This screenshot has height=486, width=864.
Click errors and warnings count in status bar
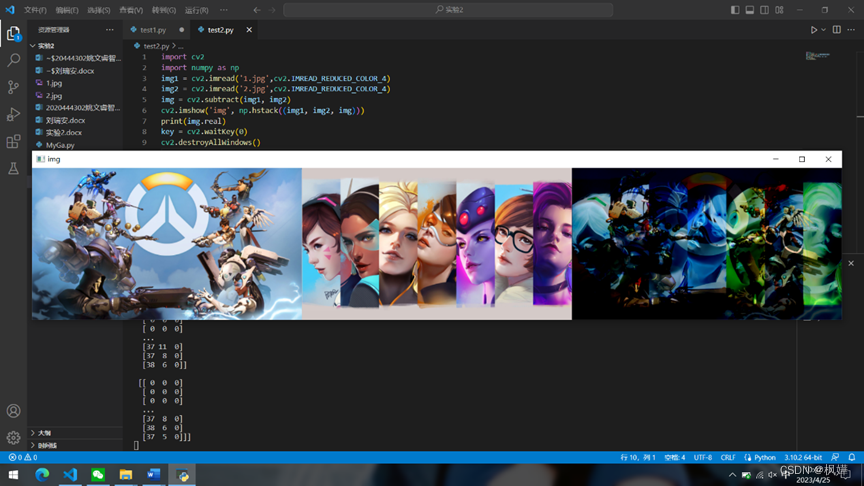[x=23, y=457]
